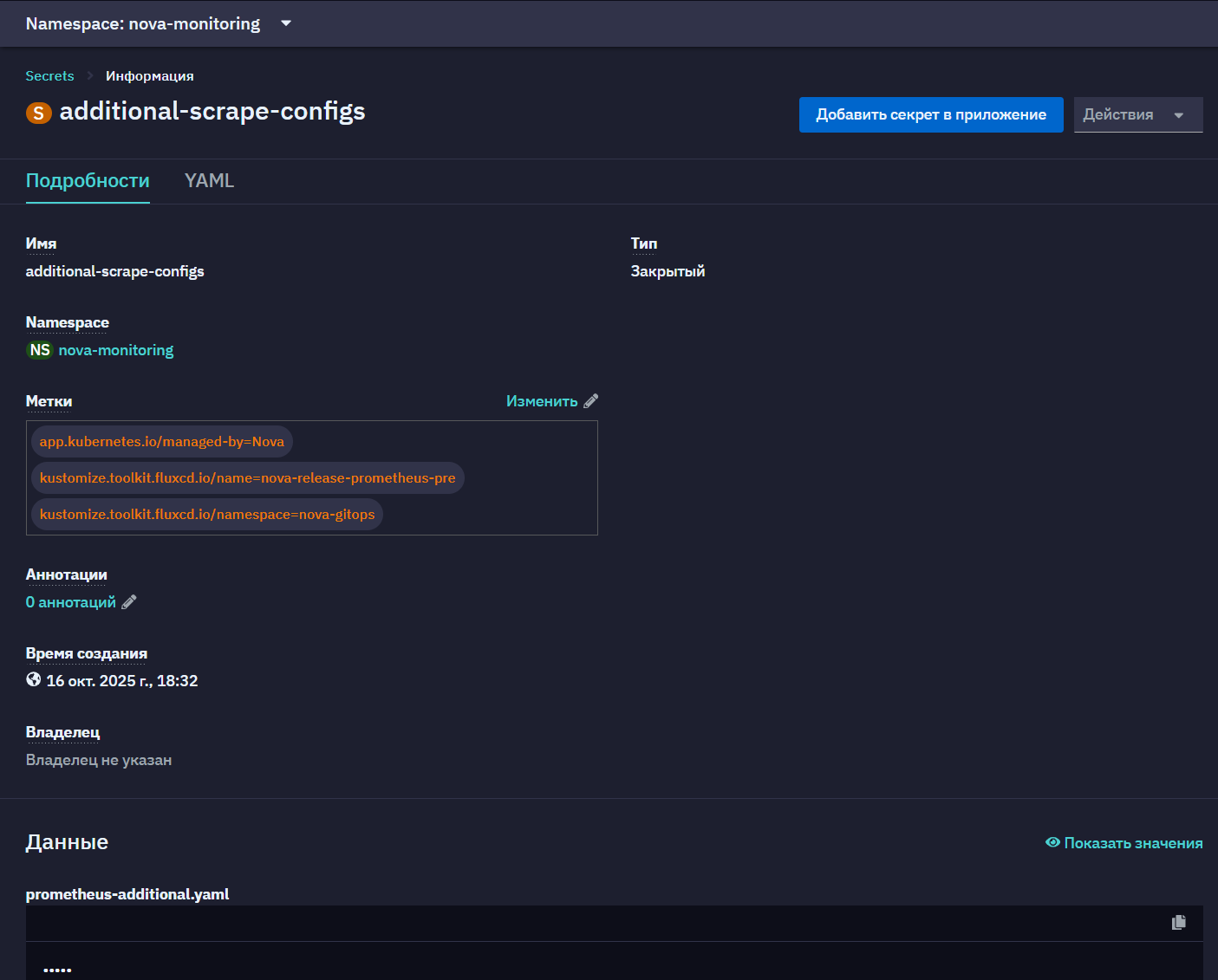Image resolution: width=1218 pixels, height=980 pixels.
Task: Click the Аннотации field label
Action: pyautogui.click(x=67, y=574)
